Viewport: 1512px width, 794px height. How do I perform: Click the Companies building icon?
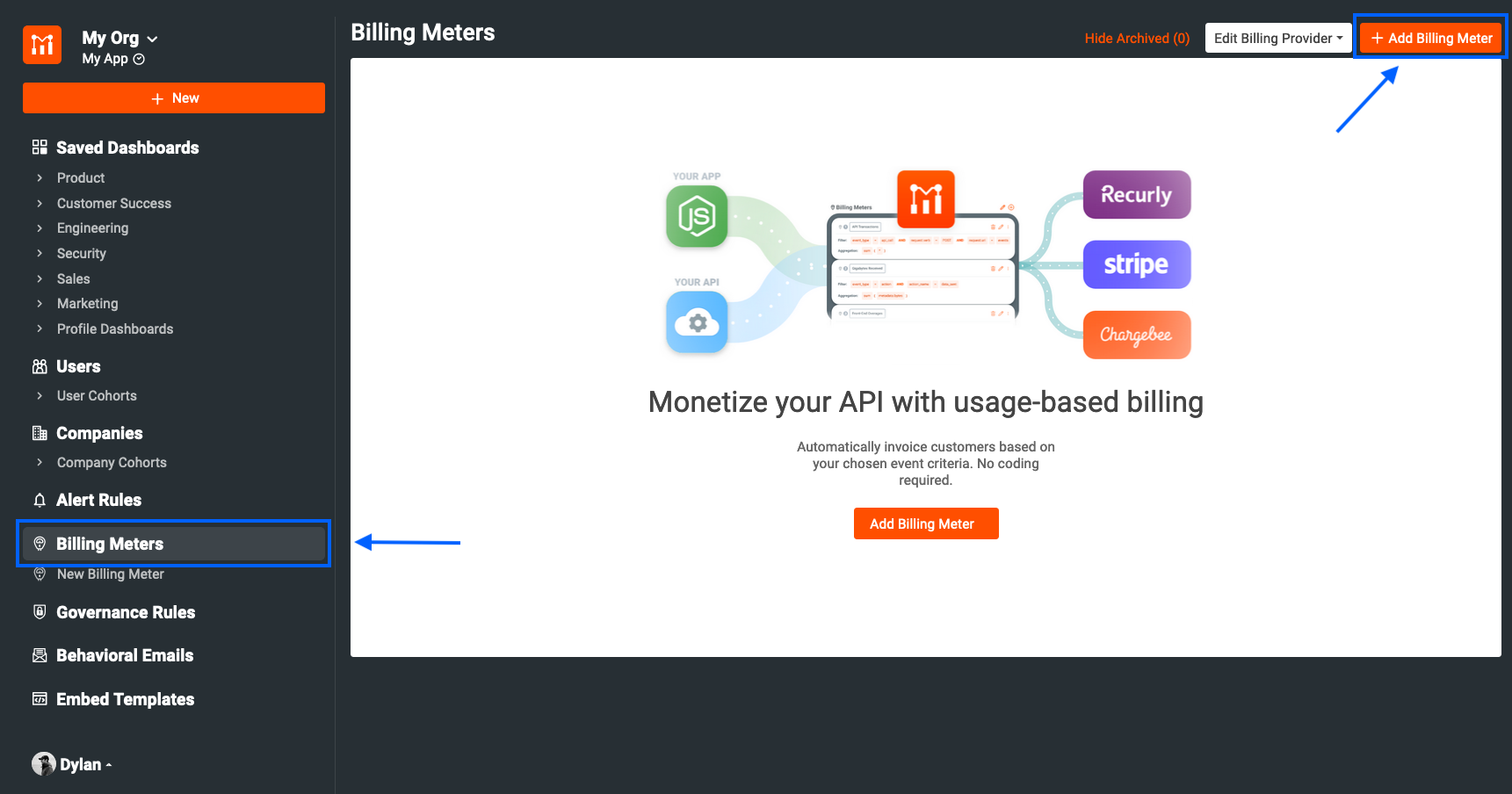[40, 433]
